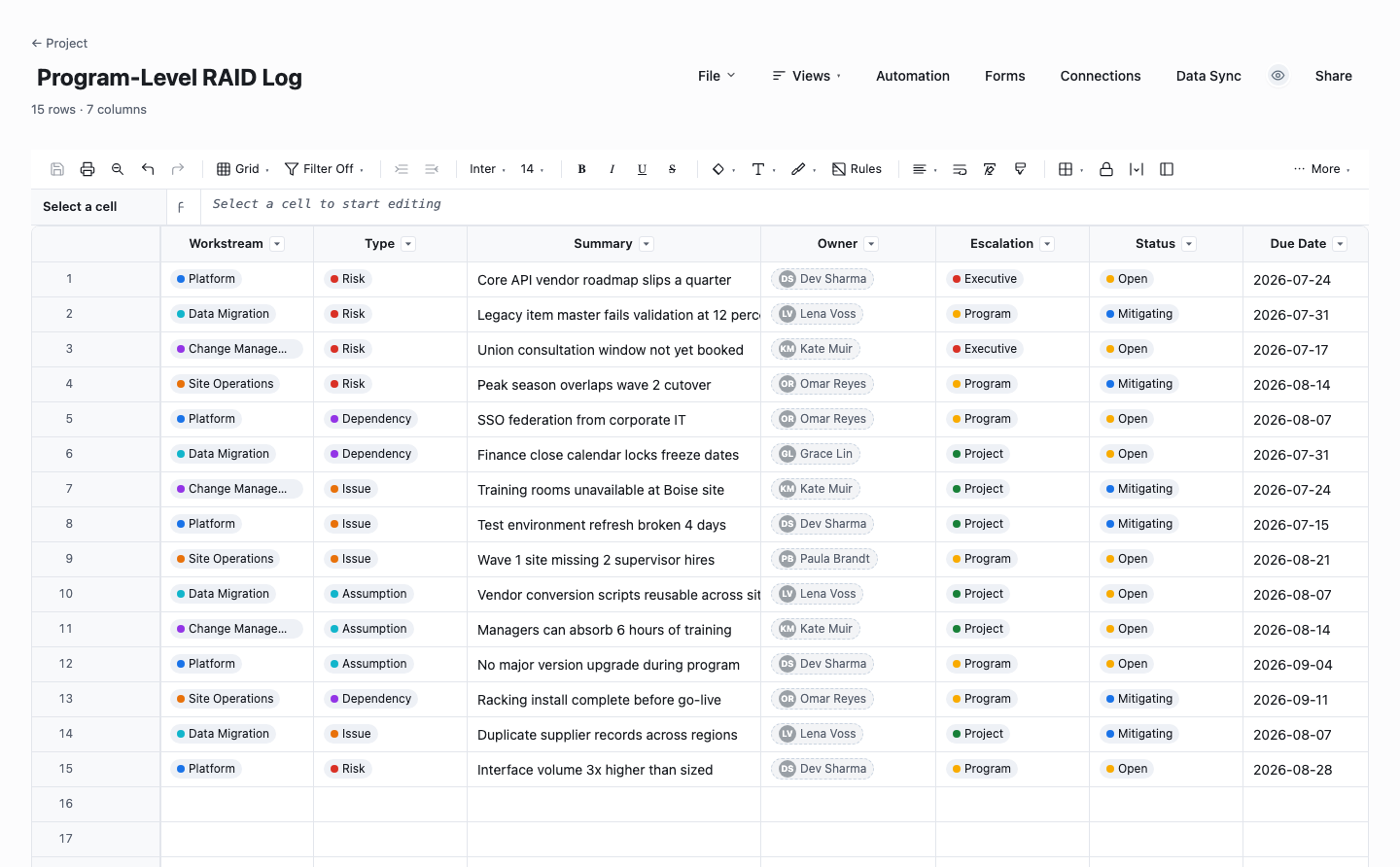Open the Automation menu item
The height and width of the screenshot is (867, 1400).
click(913, 76)
